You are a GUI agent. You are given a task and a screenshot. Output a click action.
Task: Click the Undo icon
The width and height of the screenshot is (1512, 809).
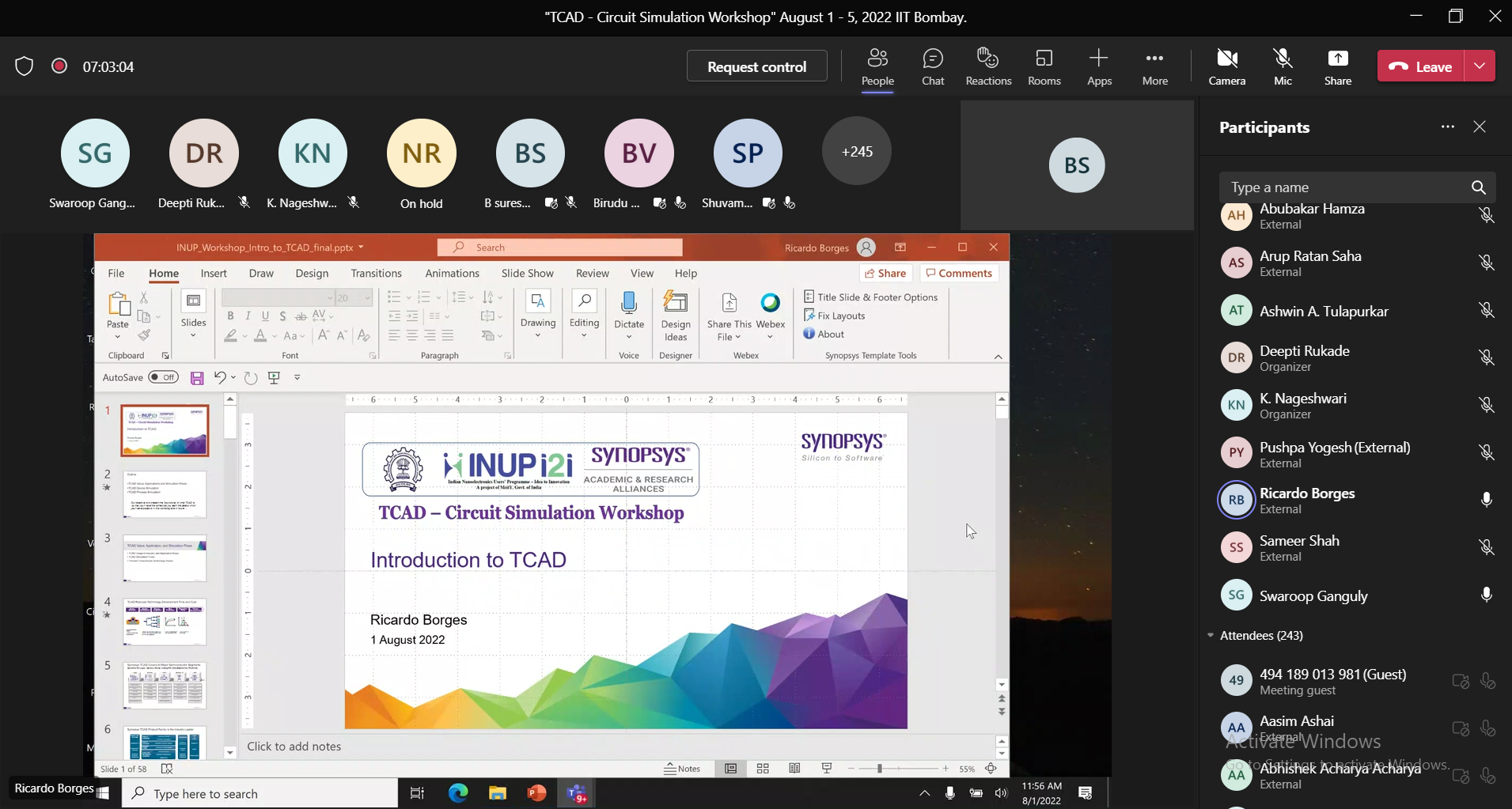[220, 377]
